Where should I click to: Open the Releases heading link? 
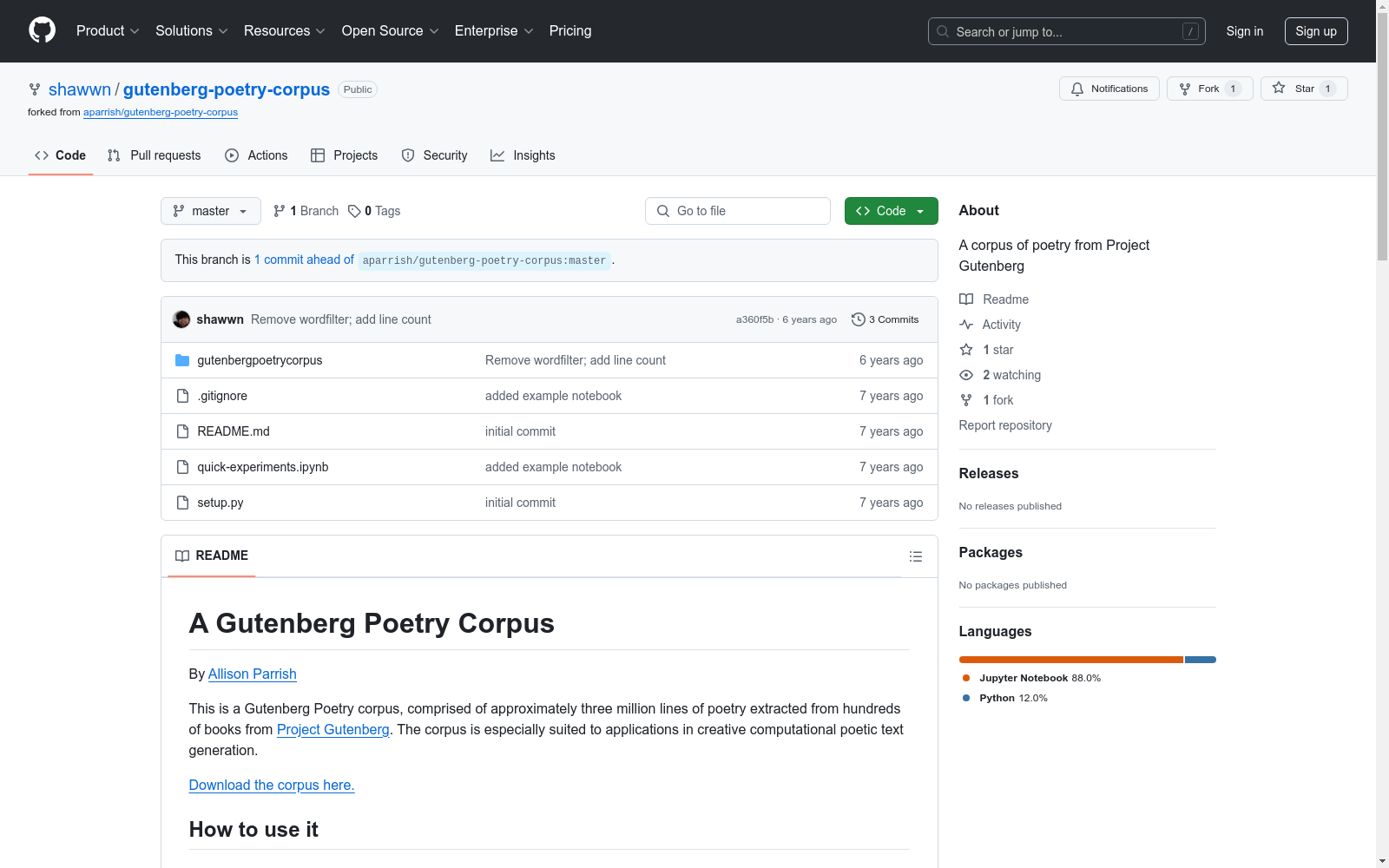[989, 473]
